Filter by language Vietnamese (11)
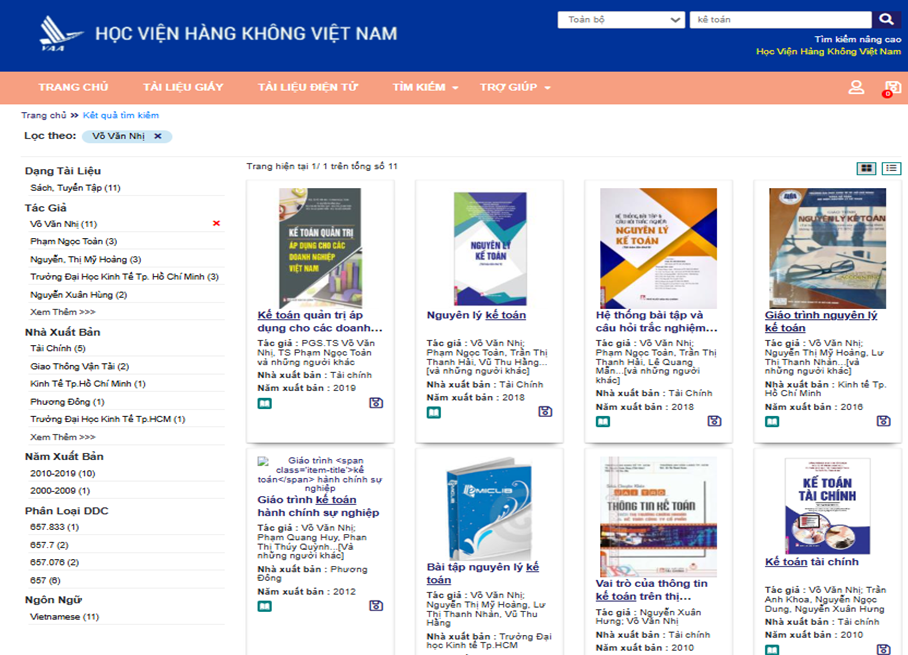 (x=64, y=617)
